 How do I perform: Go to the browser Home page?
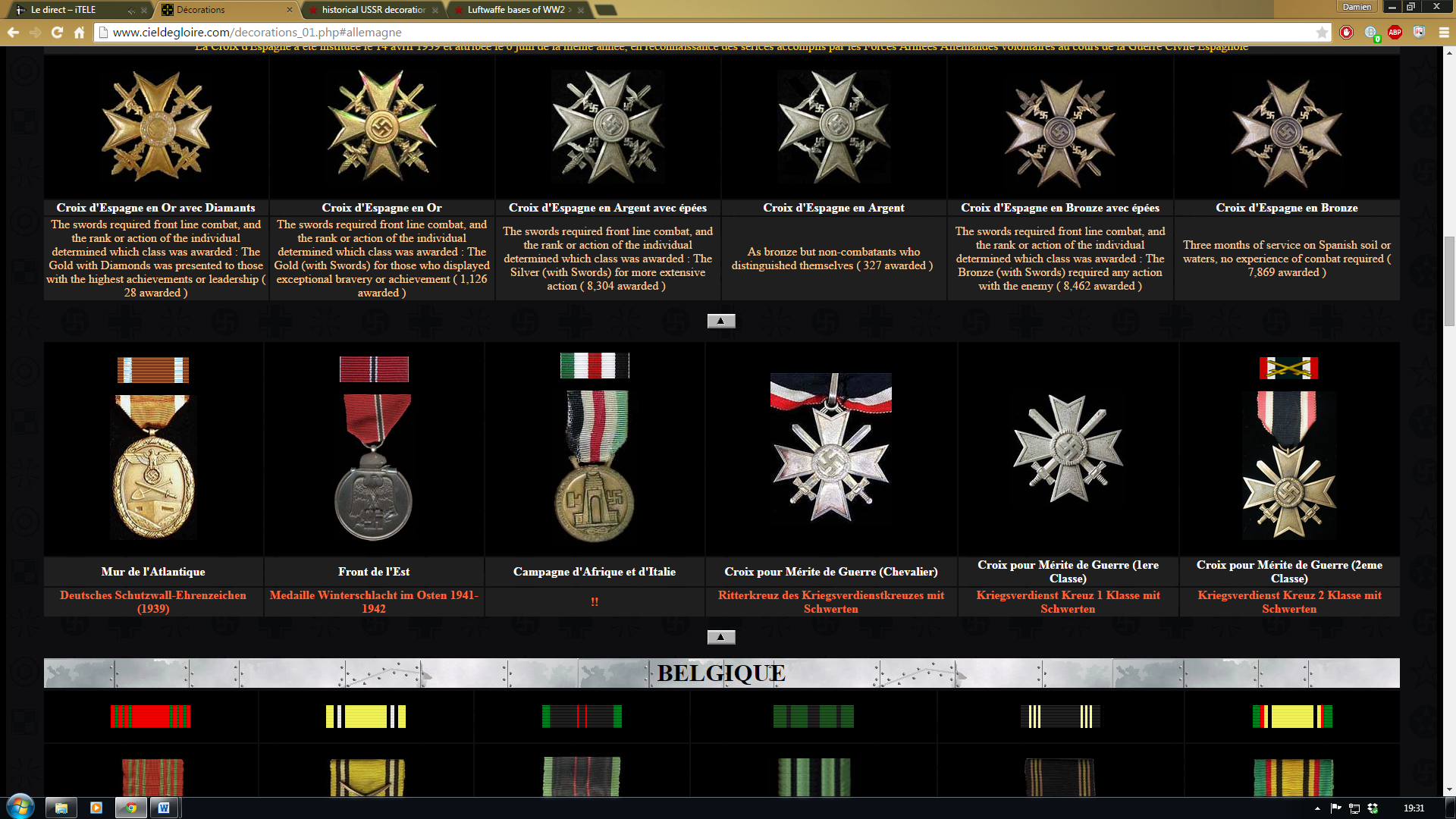(x=79, y=32)
